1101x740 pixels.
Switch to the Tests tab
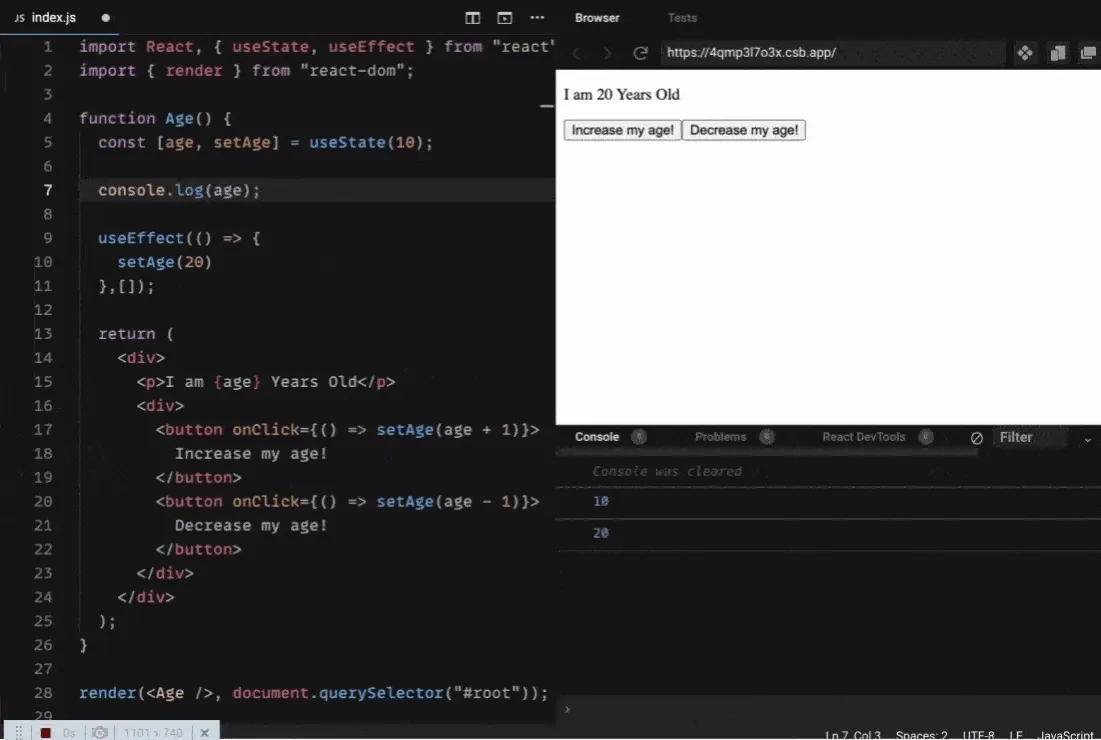pyautogui.click(x=683, y=18)
